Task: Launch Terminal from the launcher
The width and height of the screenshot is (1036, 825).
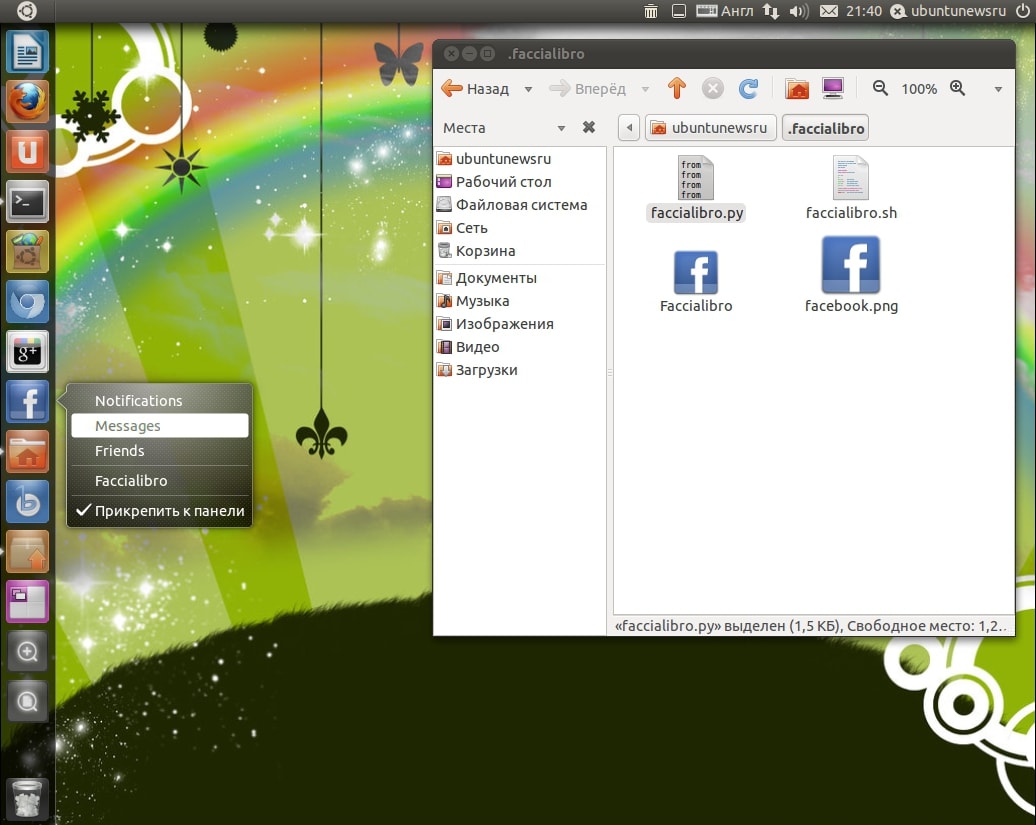Action: click(27, 201)
